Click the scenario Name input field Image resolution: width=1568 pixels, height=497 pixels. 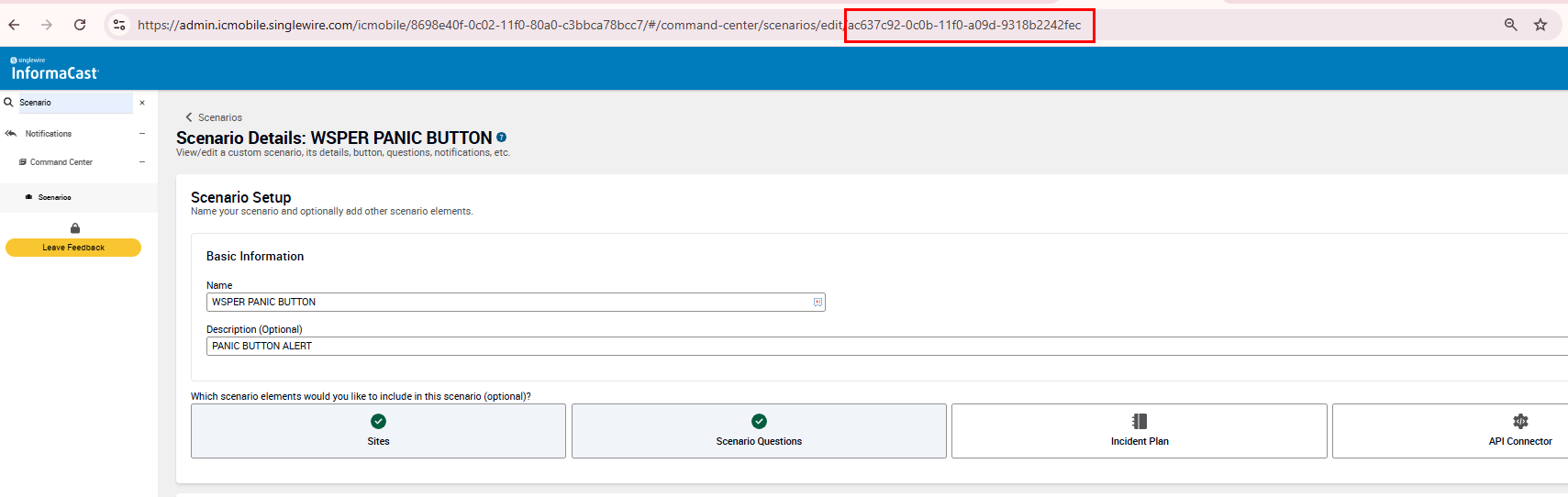point(509,303)
